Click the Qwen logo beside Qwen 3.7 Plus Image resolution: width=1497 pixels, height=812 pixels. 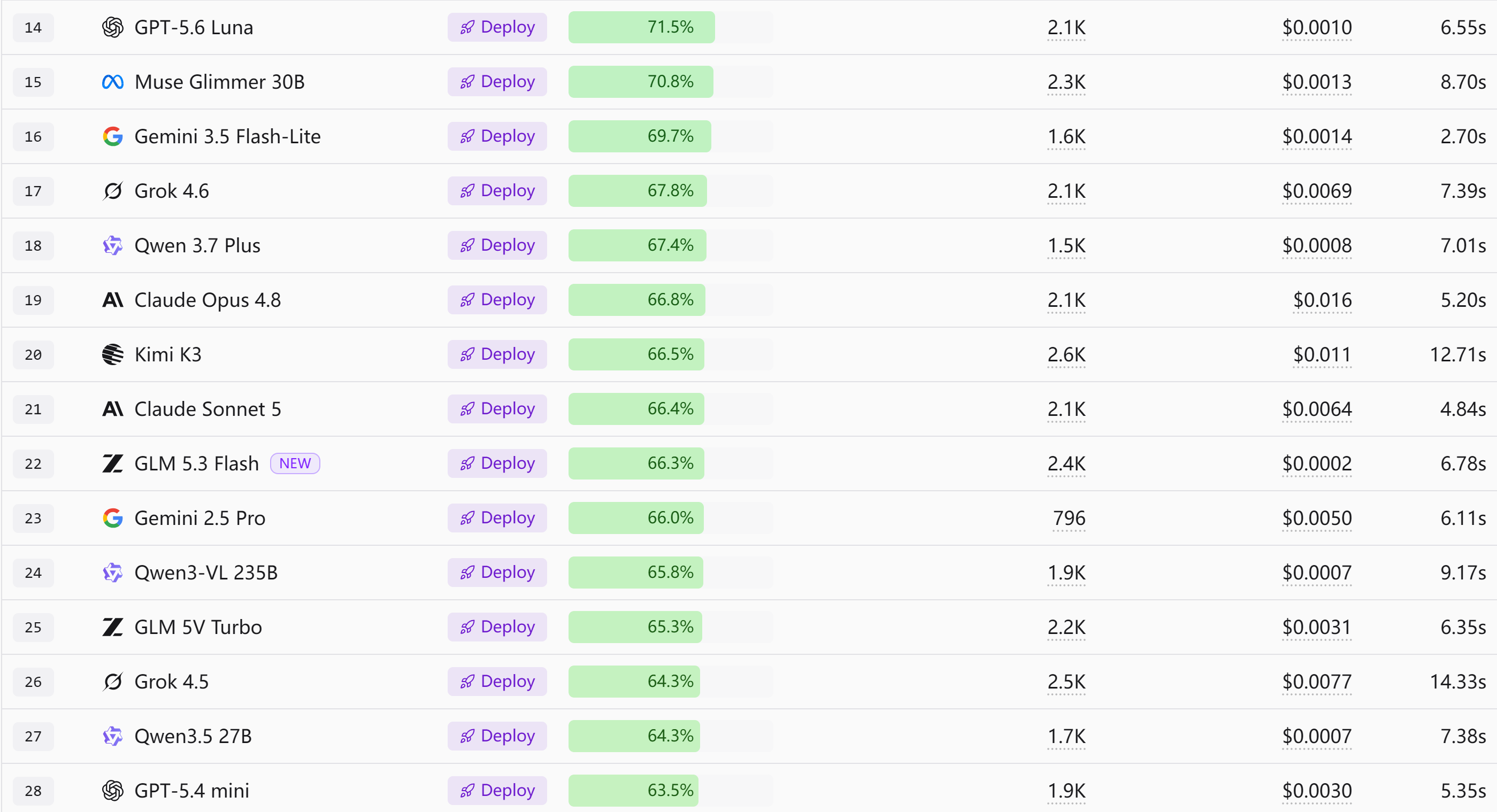tap(113, 246)
